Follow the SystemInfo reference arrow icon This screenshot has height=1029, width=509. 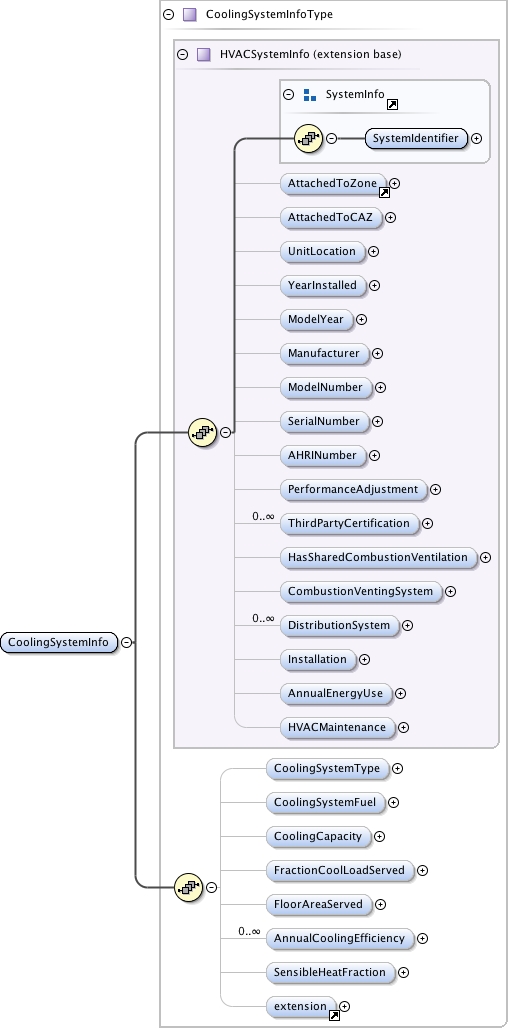[392, 104]
